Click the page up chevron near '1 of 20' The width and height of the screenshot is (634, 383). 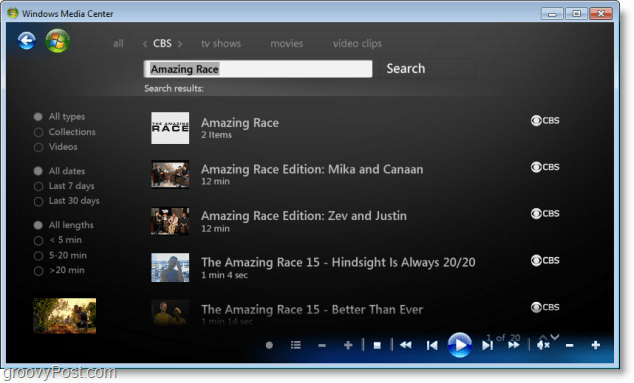click(x=543, y=336)
